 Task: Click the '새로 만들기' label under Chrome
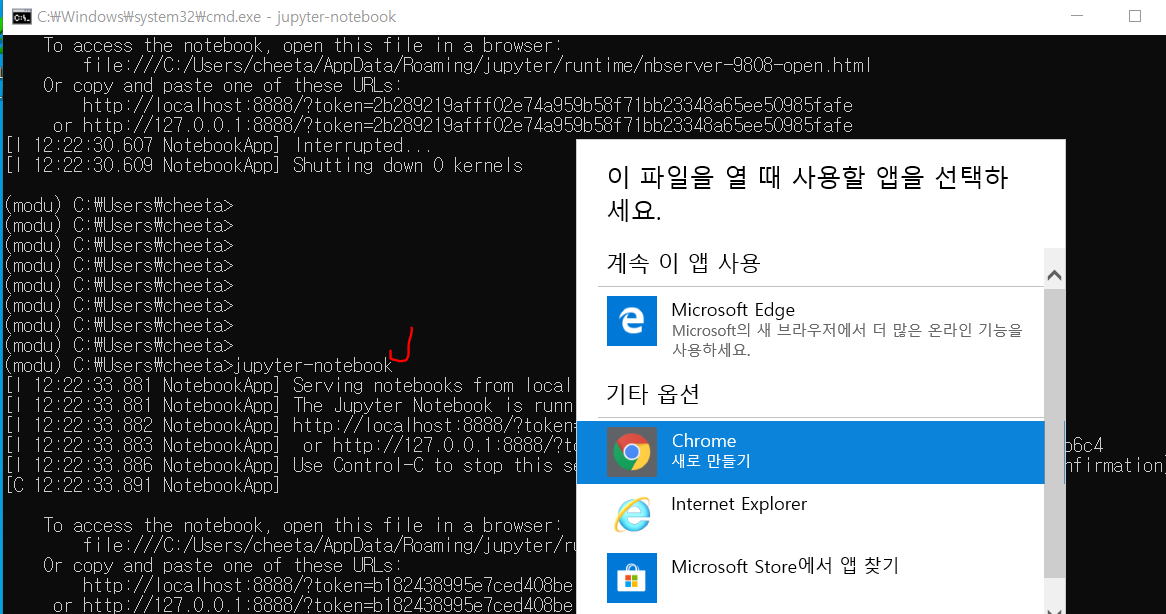(x=711, y=462)
